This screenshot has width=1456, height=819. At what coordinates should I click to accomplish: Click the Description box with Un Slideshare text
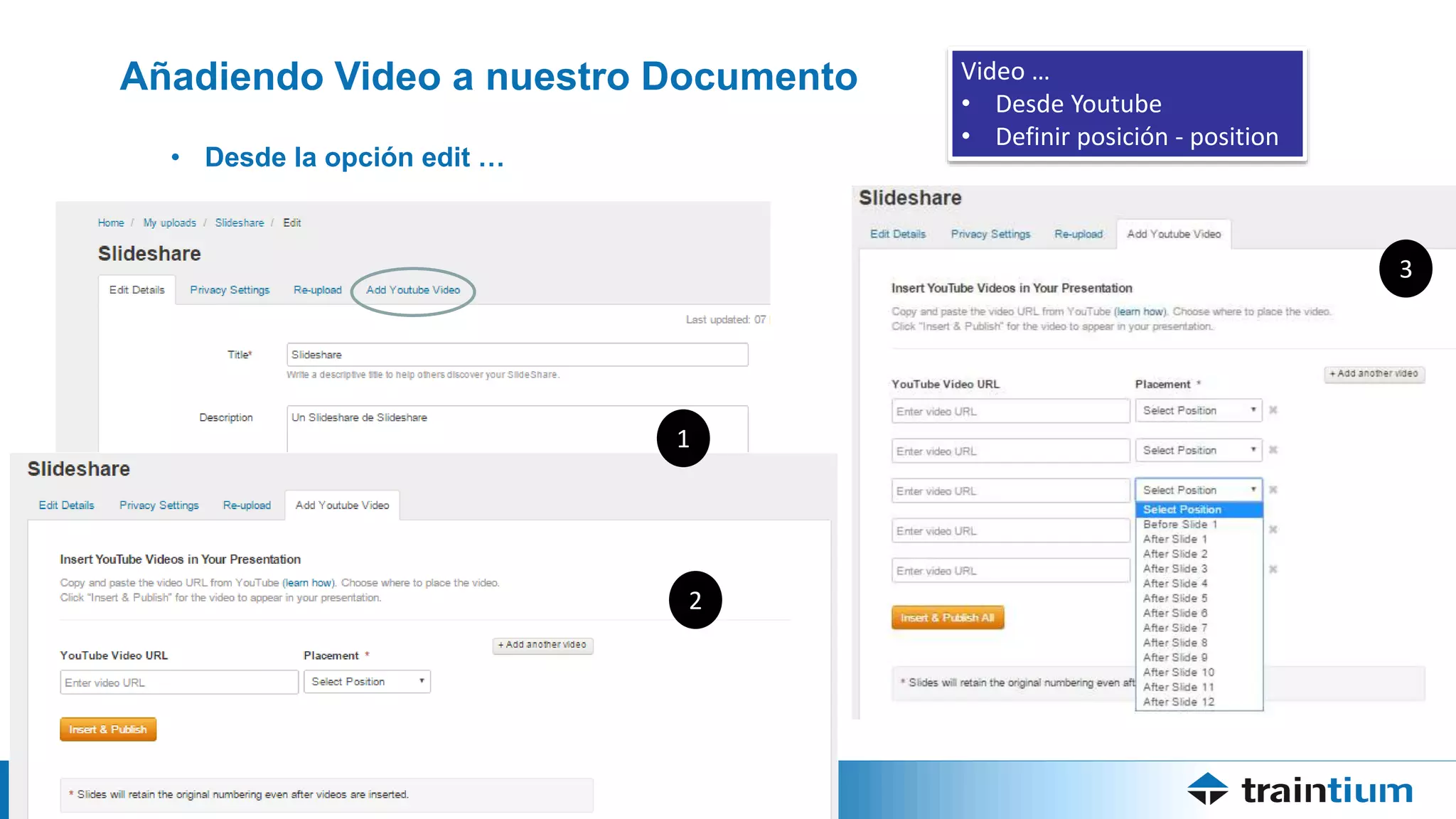[518, 429]
